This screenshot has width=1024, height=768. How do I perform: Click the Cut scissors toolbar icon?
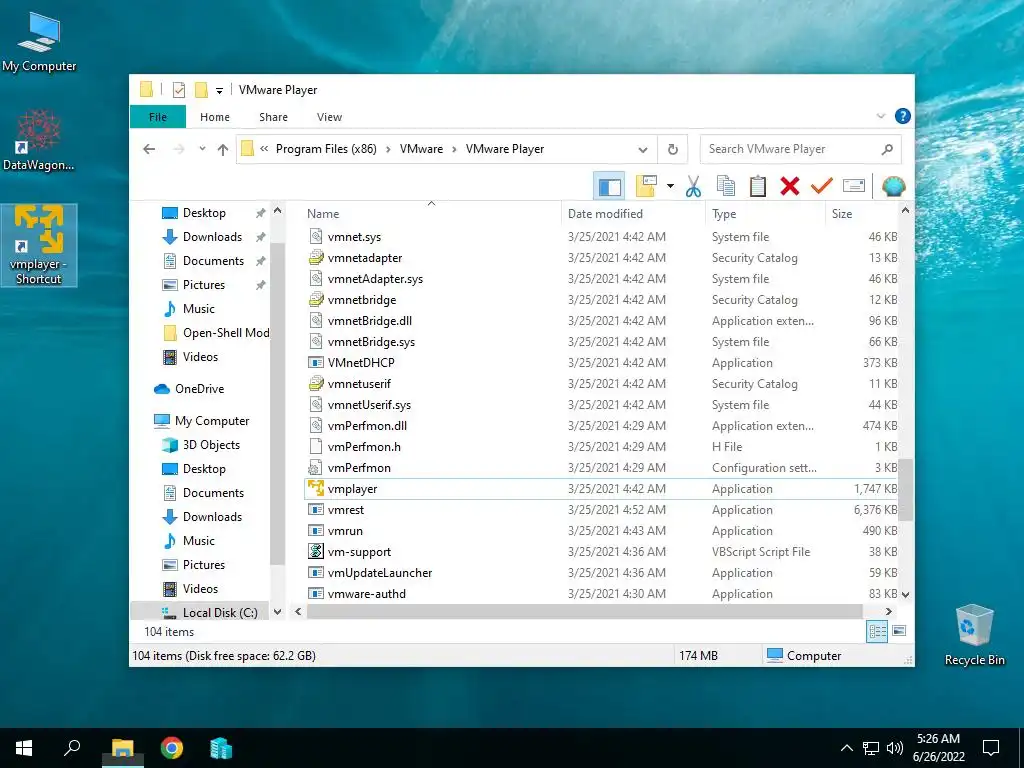pyautogui.click(x=693, y=186)
